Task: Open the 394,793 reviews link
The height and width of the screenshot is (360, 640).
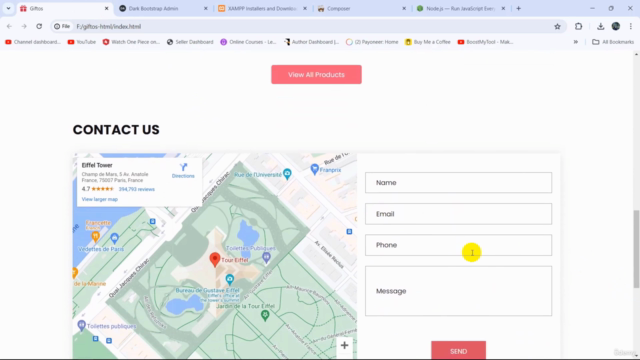Action: click(x=137, y=189)
